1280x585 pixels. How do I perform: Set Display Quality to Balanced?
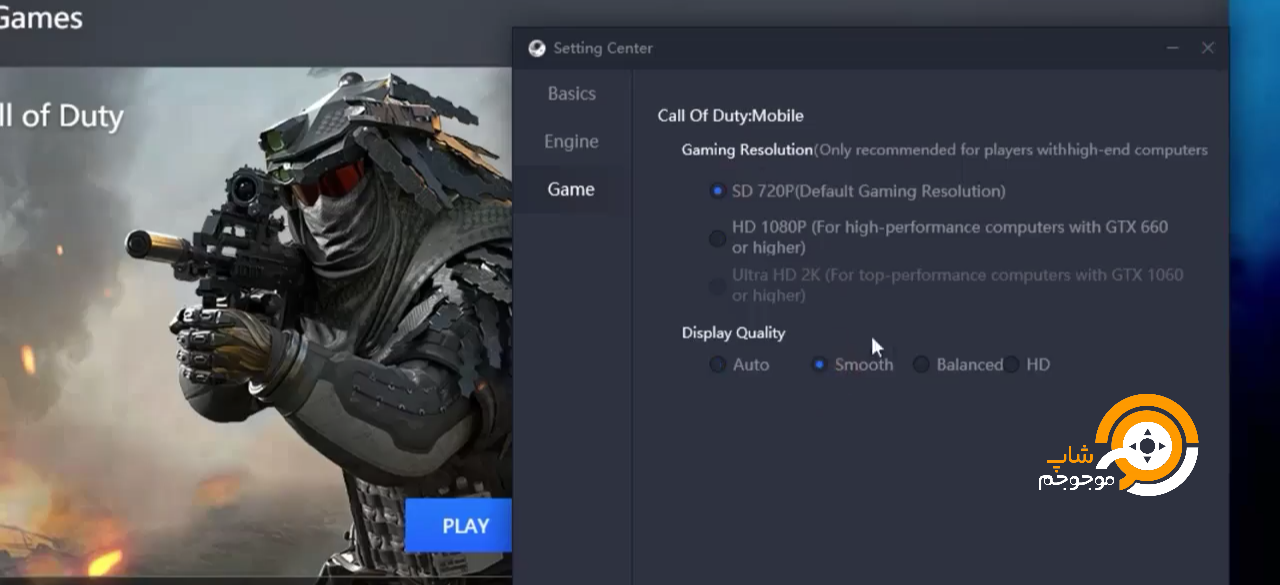tap(921, 365)
